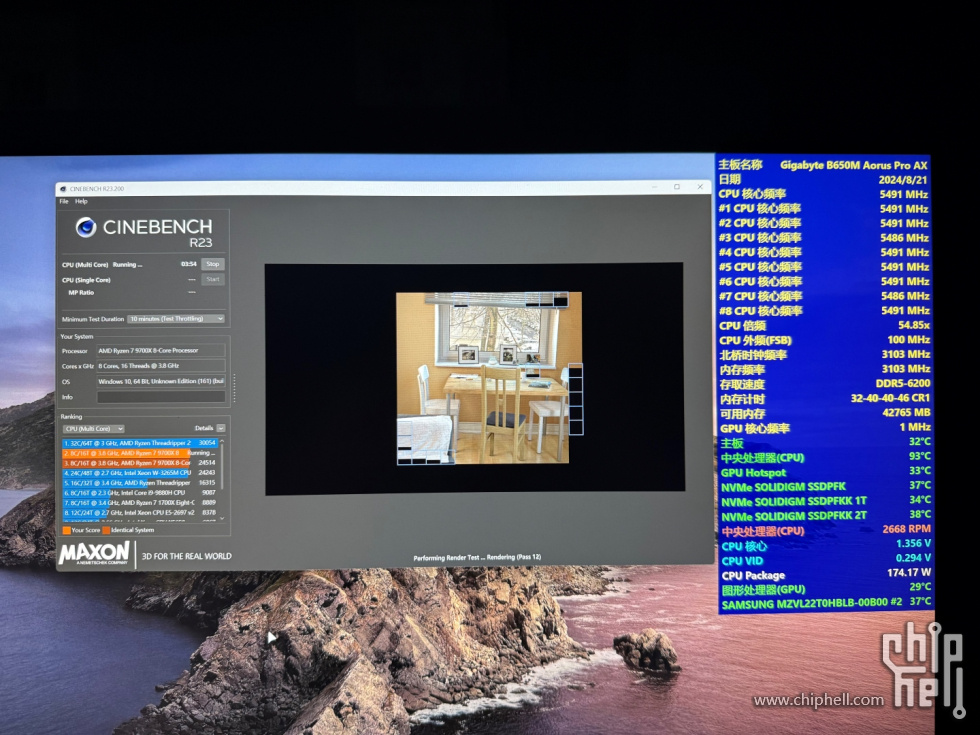Click the '#1 CPU 核心频率' overlay row
The image size is (980, 735).
click(824, 209)
